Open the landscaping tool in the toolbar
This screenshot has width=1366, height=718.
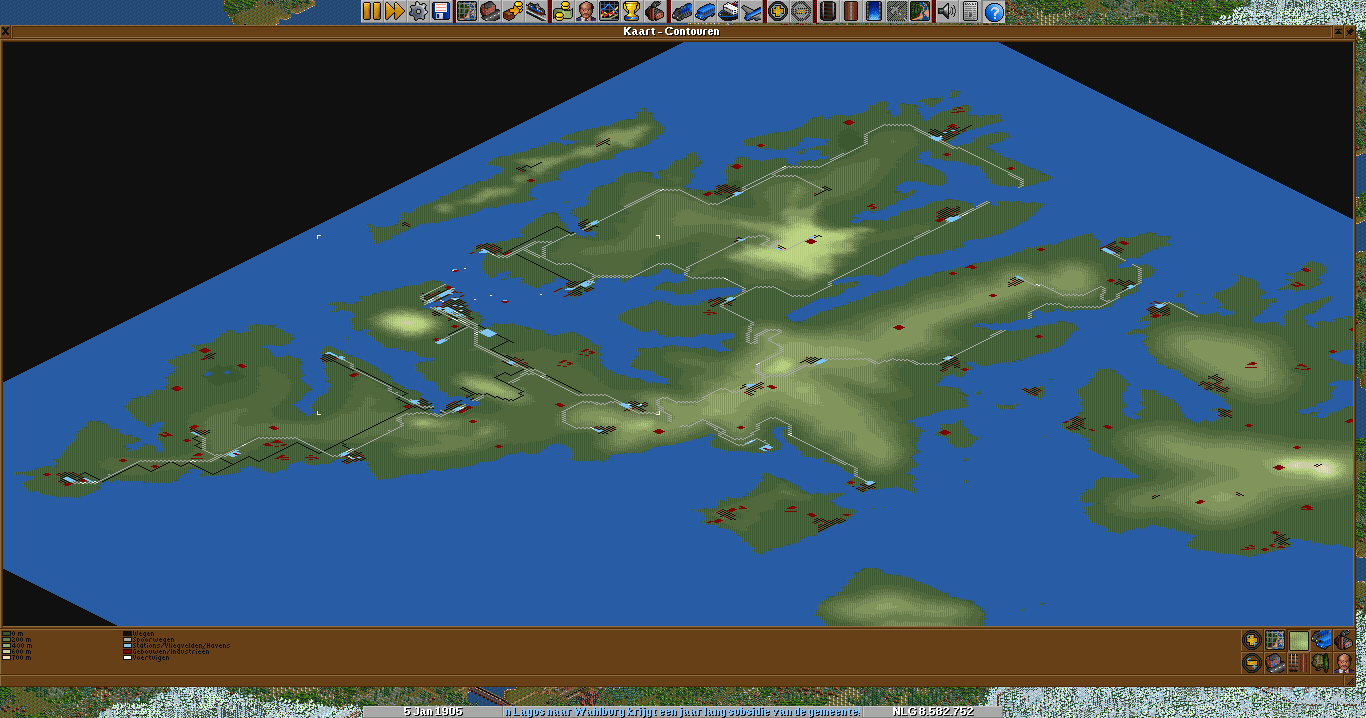pos(920,11)
